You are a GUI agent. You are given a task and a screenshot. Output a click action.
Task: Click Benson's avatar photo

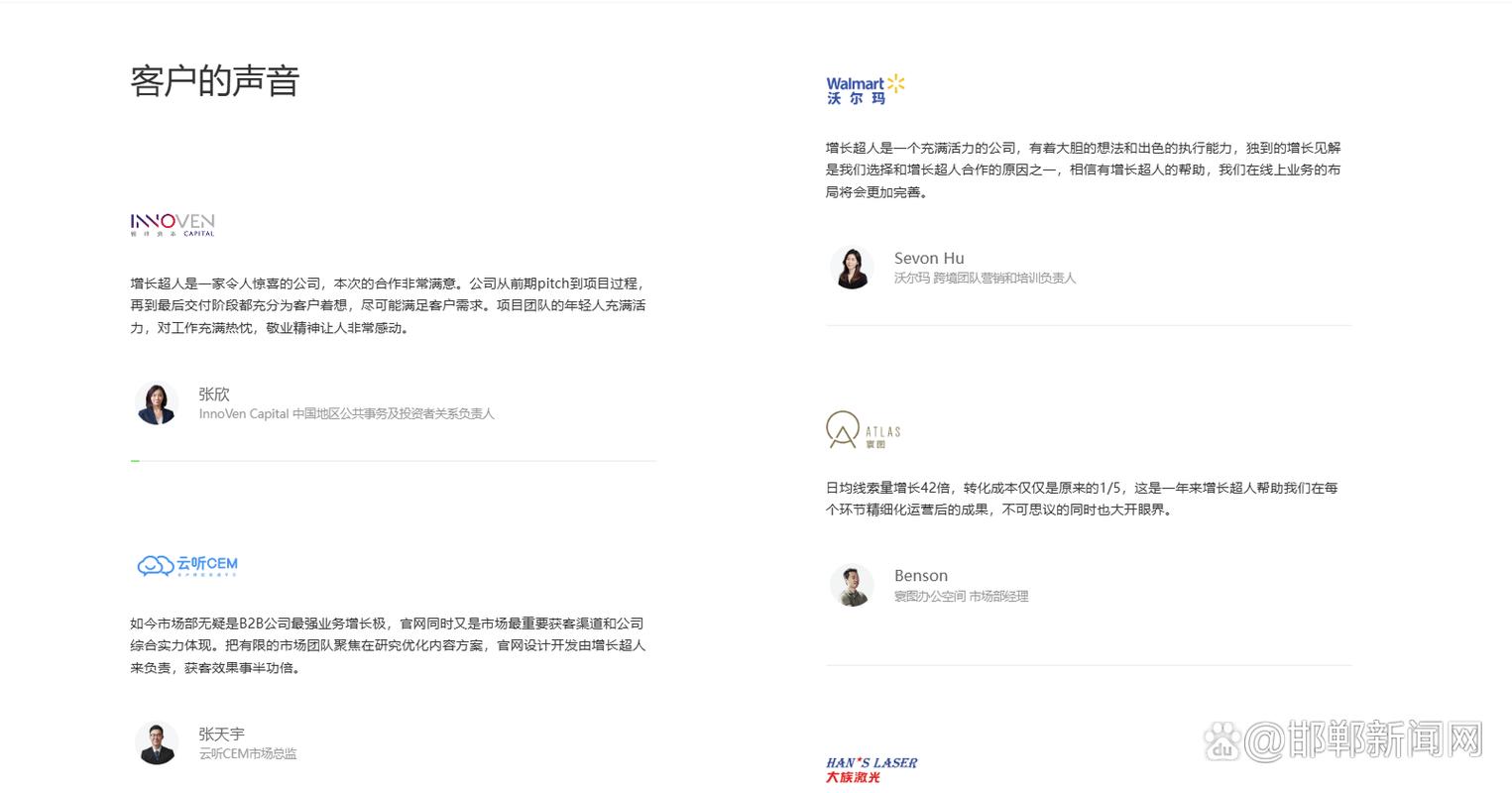point(851,585)
